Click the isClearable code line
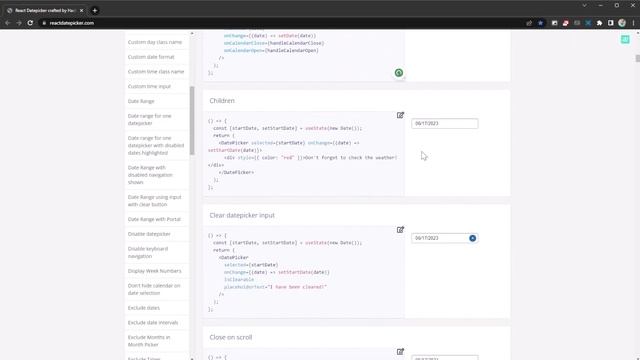 (239, 280)
